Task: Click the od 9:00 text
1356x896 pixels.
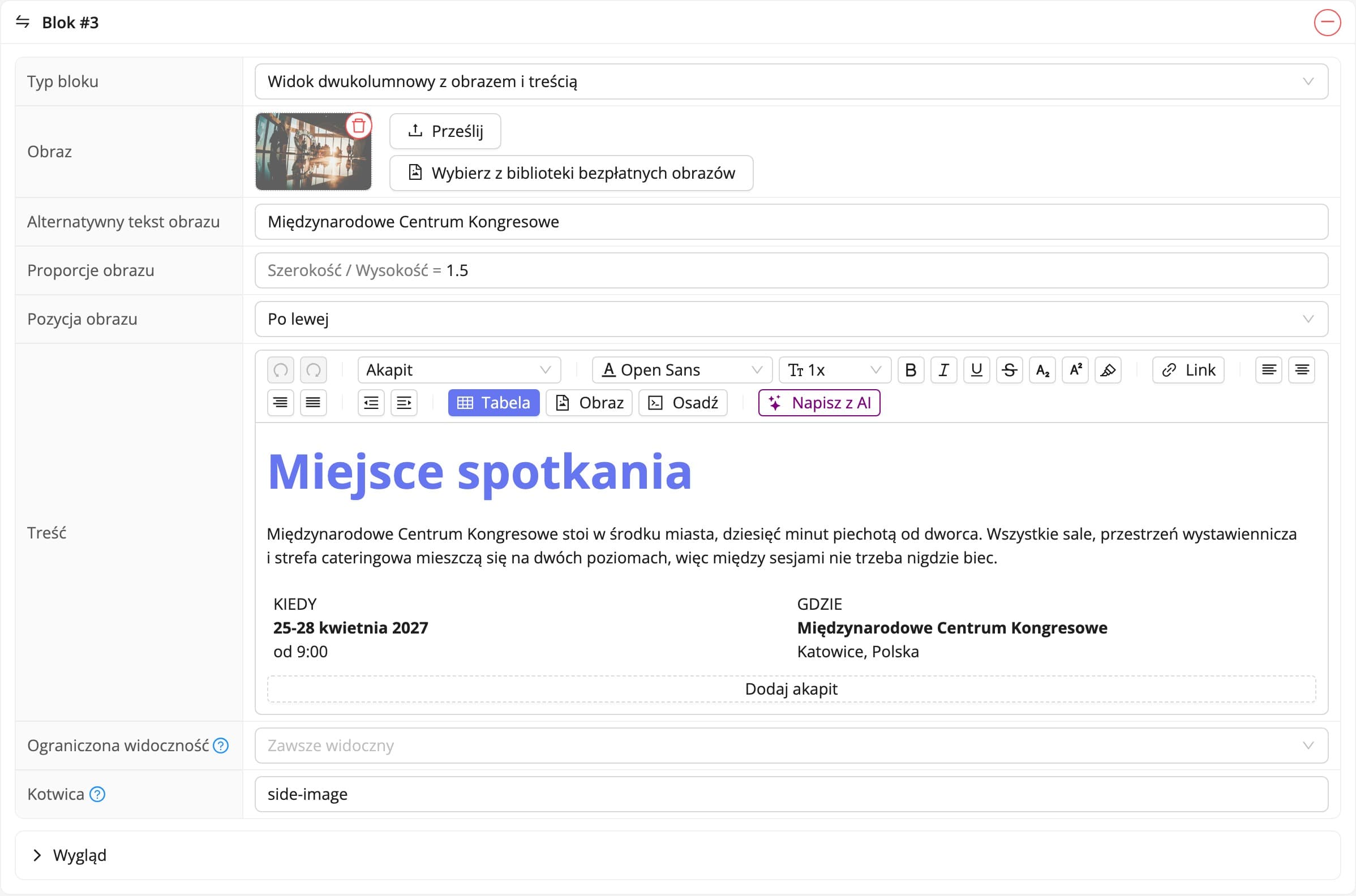Action: [300, 652]
